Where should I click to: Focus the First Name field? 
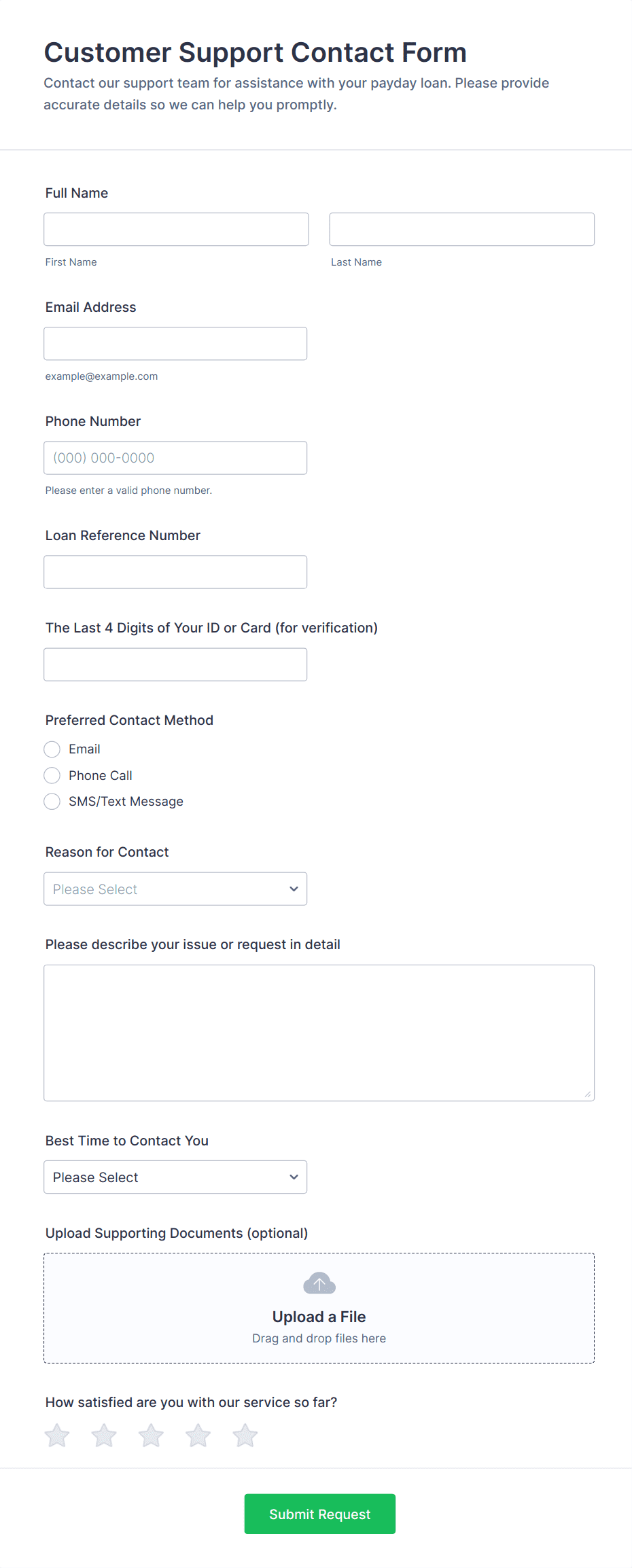pos(176,229)
